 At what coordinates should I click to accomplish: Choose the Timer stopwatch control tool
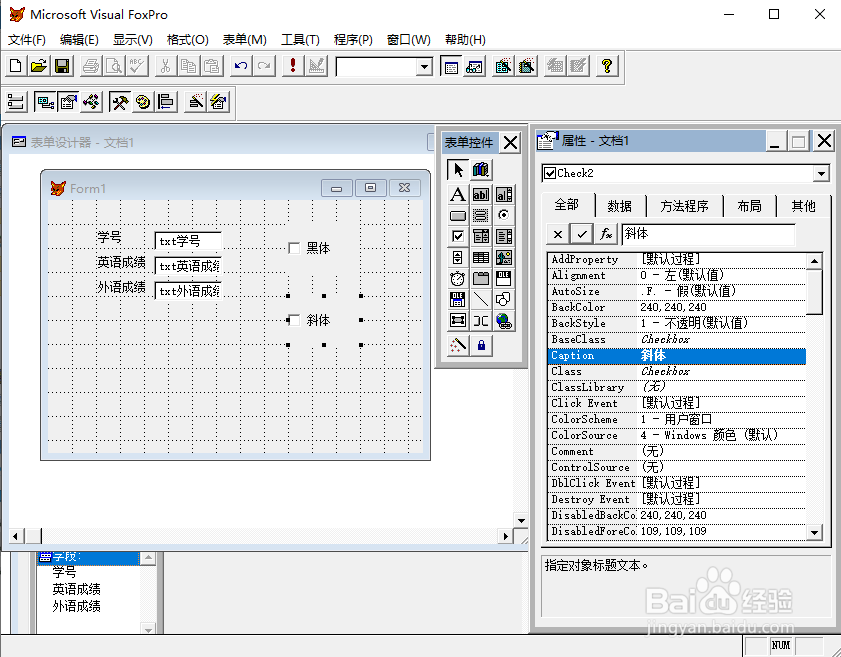[458, 278]
